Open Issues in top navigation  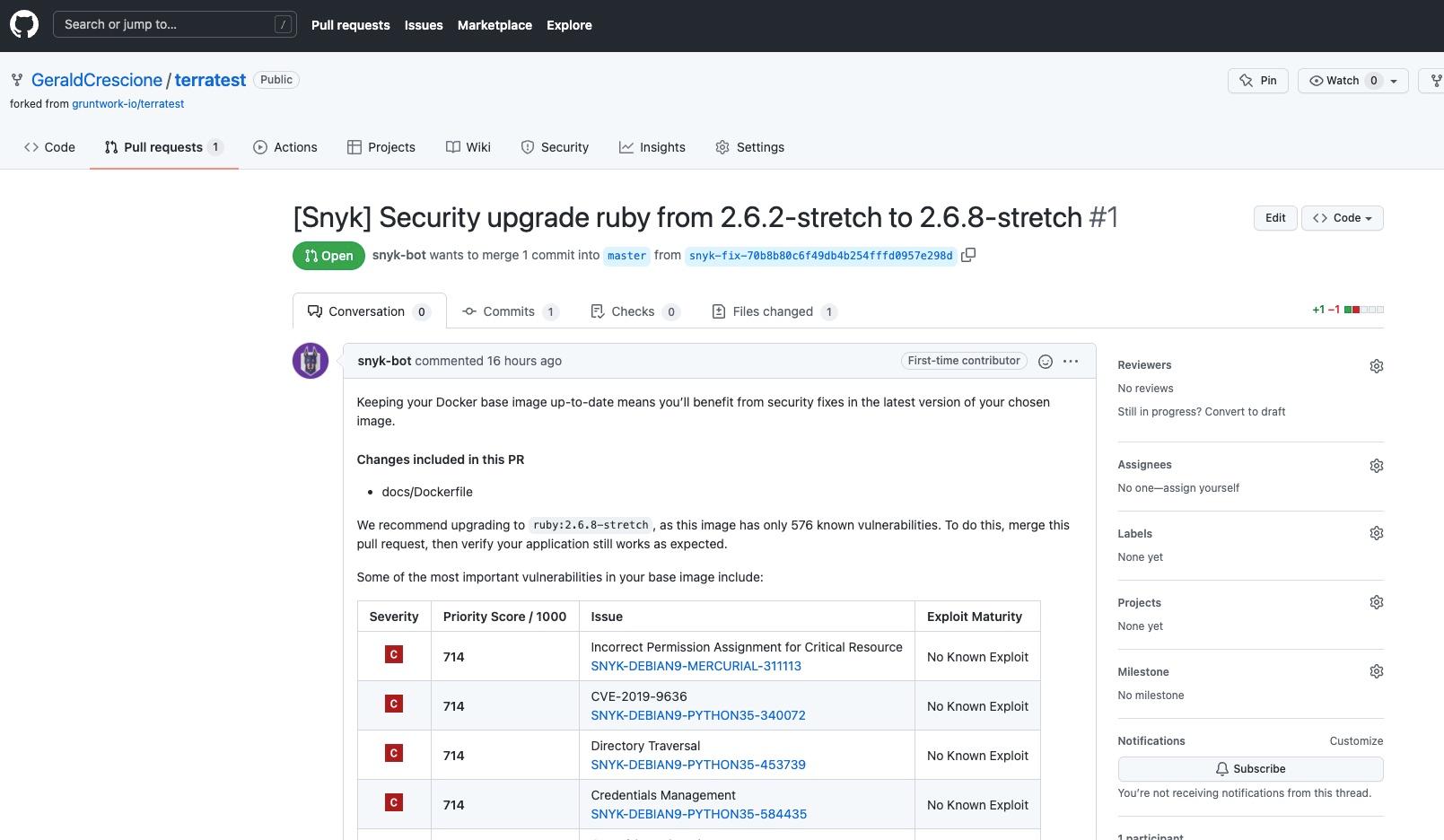point(424,25)
